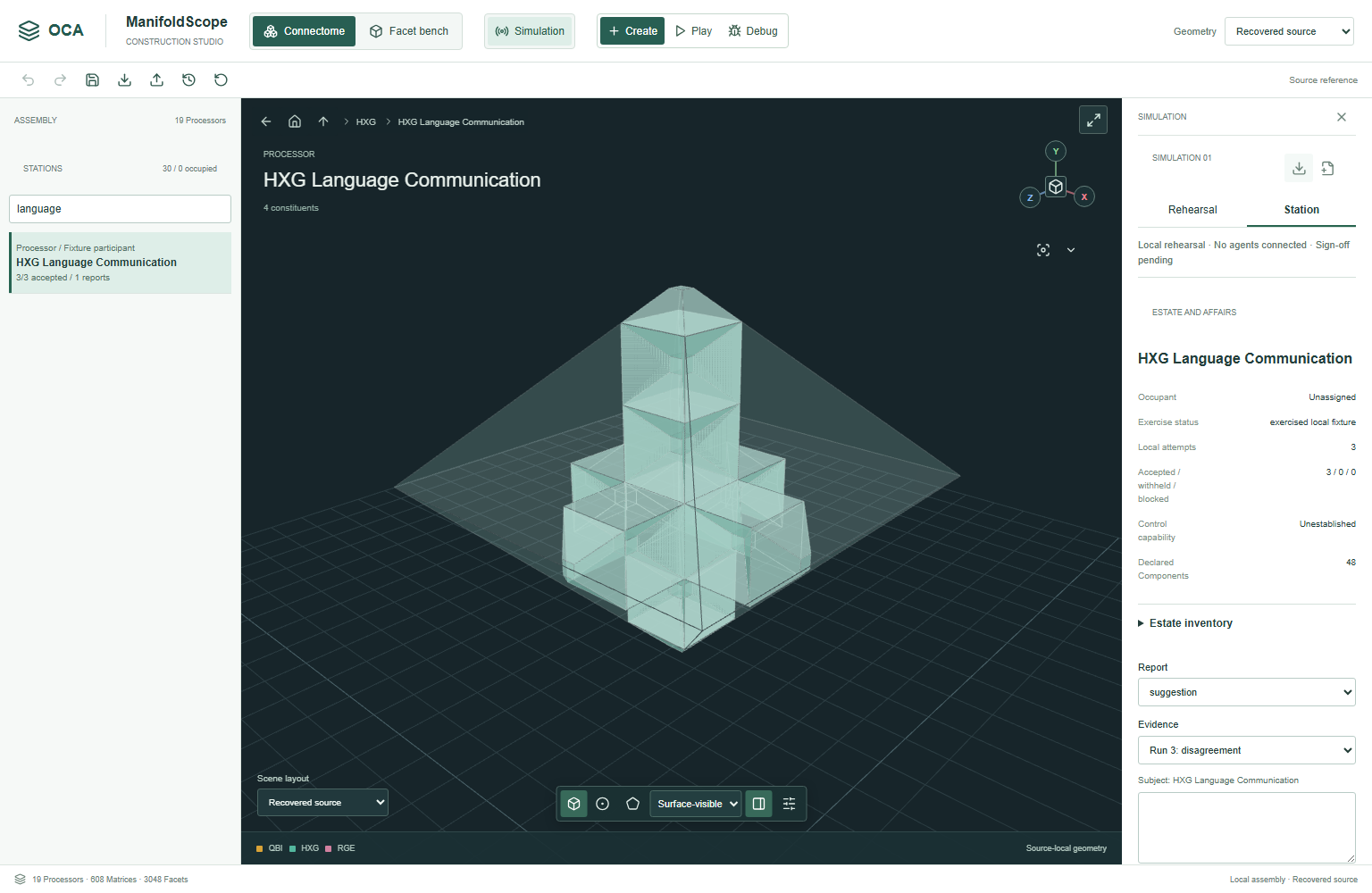Image resolution: width=1372 pixels, height=893 pixels.
Task: Switch to the Rehearsal tab
Action: point(1192,210)
